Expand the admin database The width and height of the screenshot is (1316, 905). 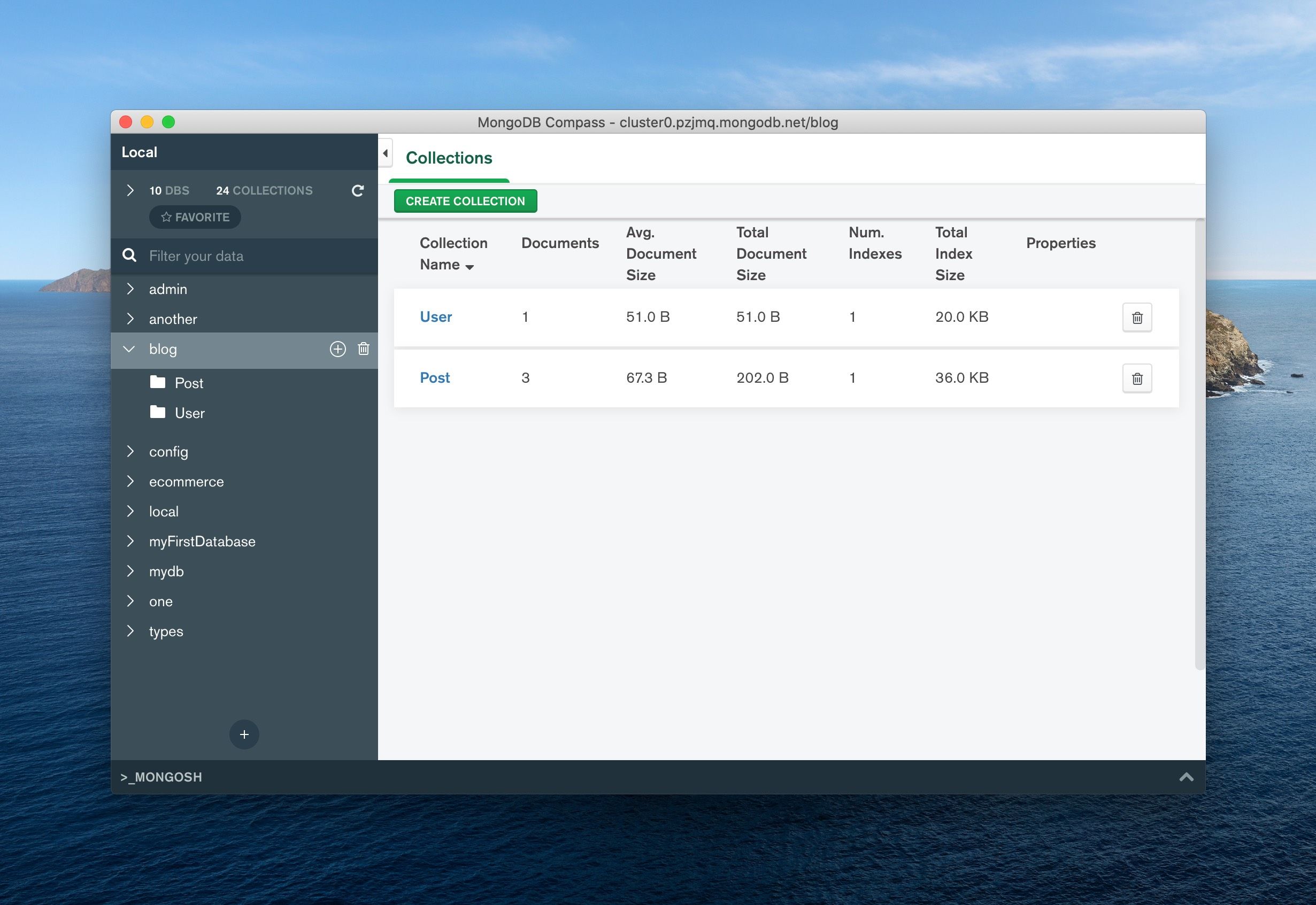(x=131, y=289)
